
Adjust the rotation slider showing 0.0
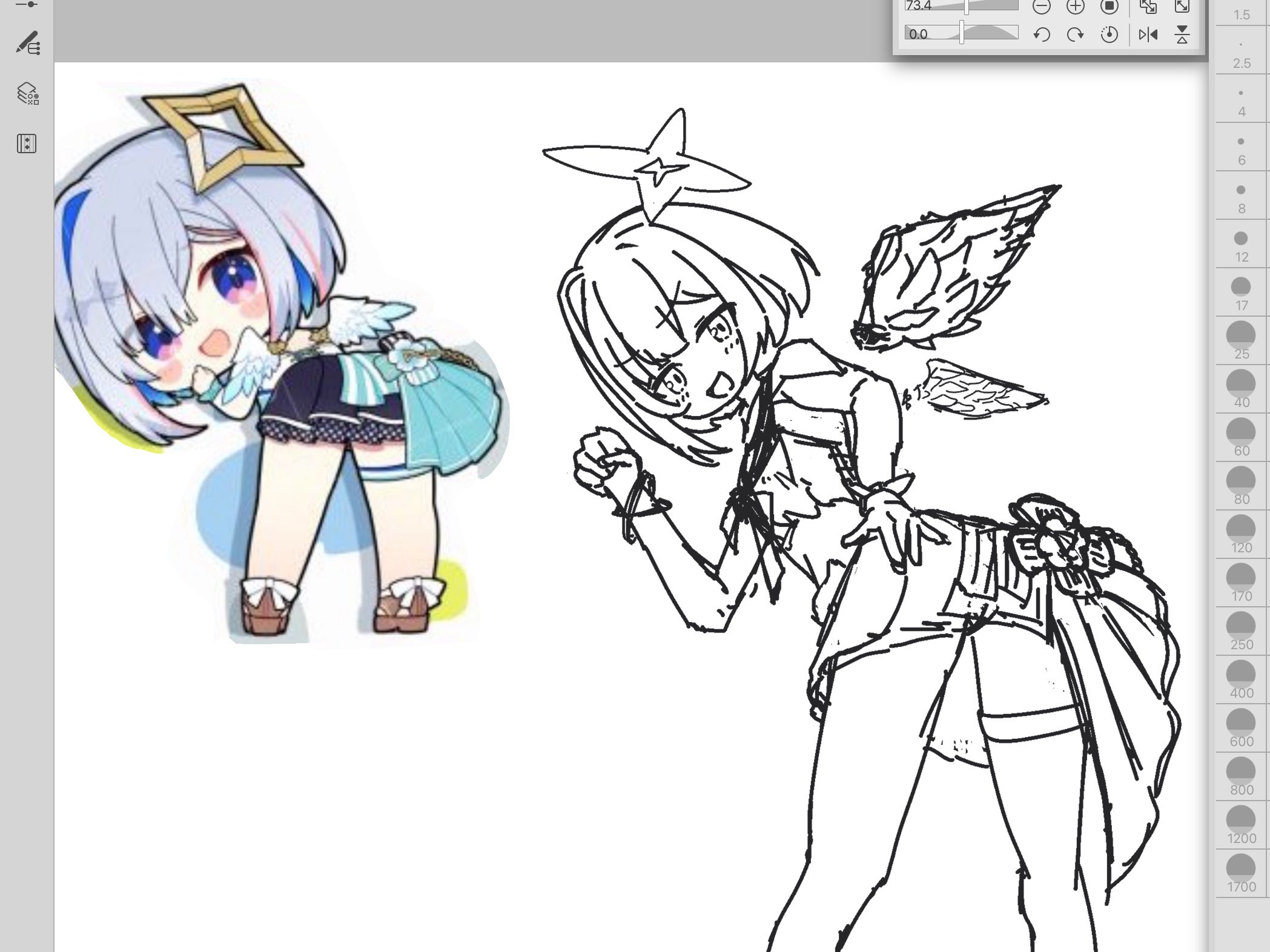pyautogui.click(x=962, y=33)
